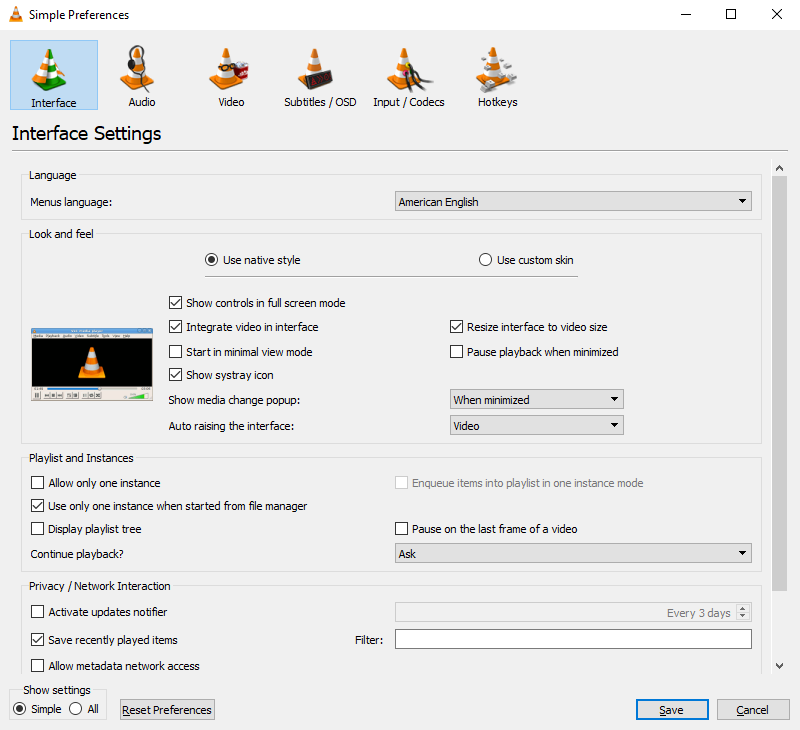Click the Cancel button

point(753,710)
